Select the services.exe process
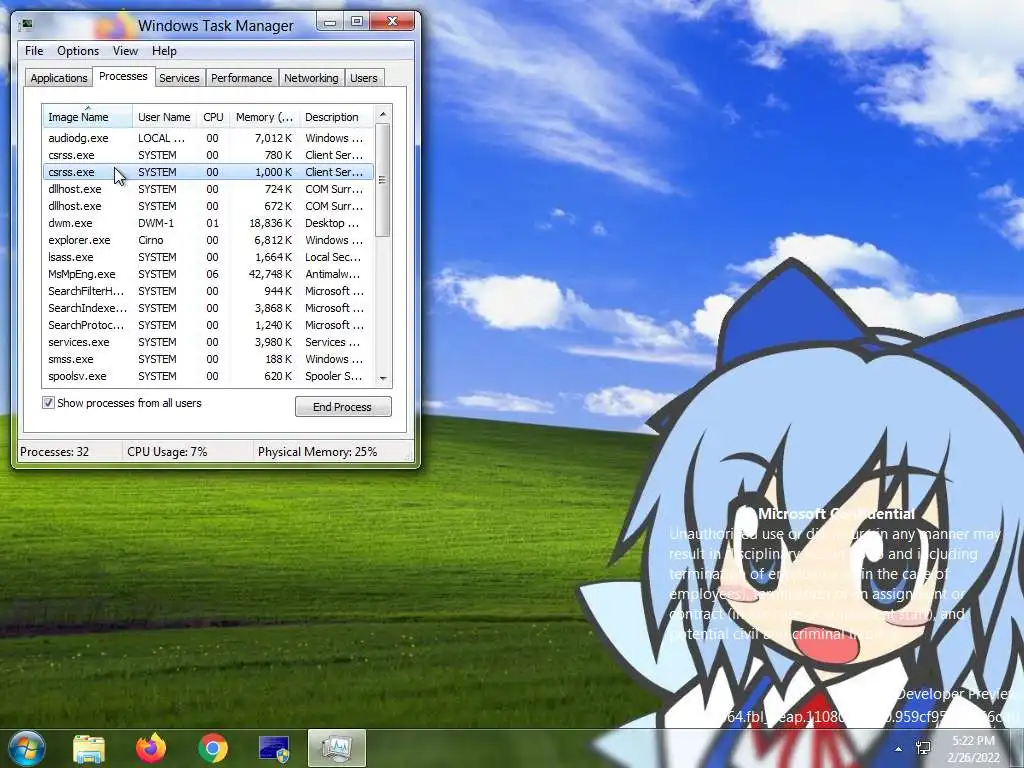 [208, 342]
